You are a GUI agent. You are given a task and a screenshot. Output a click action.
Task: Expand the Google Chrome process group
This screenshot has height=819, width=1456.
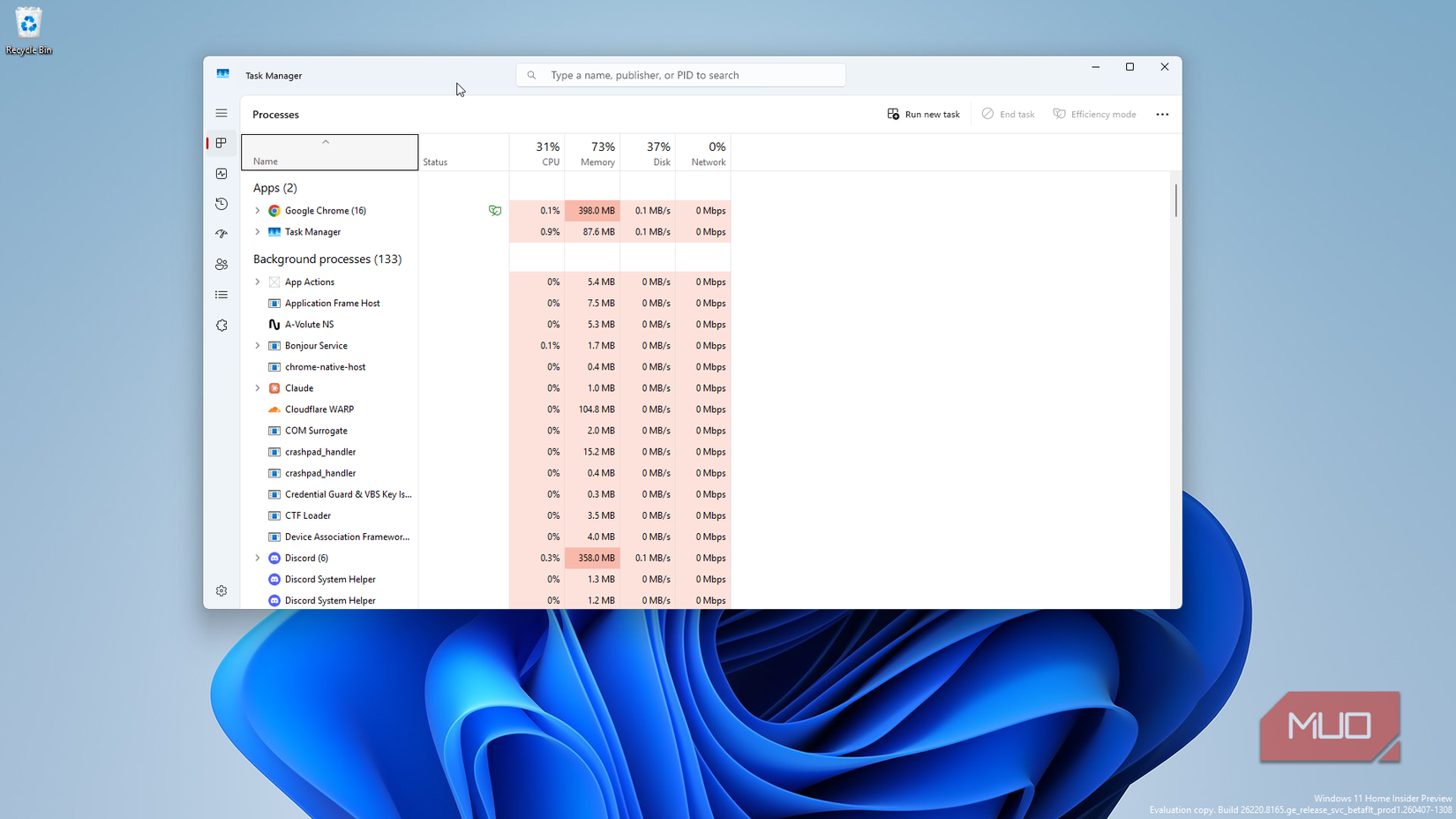tap(257, 210)
